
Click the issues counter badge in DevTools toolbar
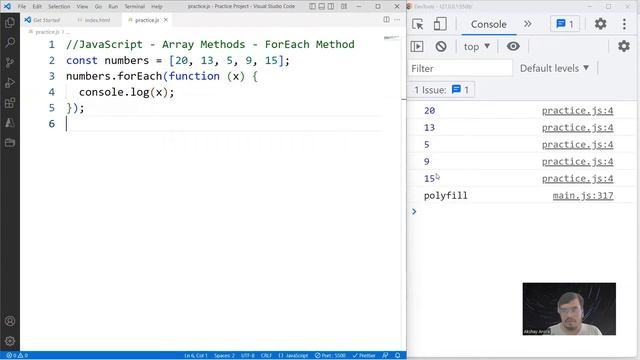(x=565, y=24)
